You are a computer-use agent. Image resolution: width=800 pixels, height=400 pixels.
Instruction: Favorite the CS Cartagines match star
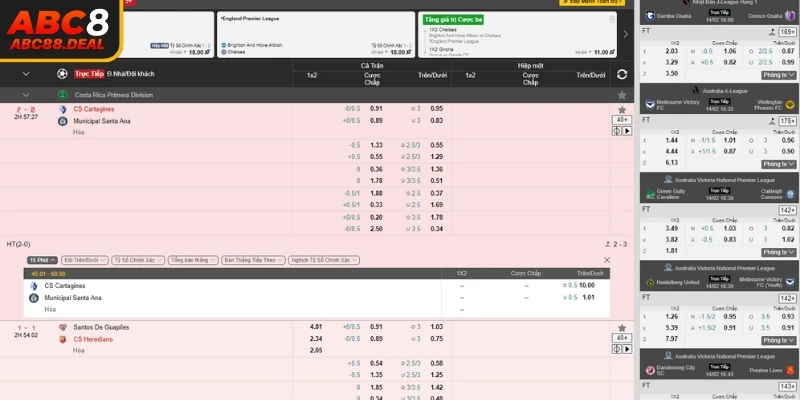[622, 109]
